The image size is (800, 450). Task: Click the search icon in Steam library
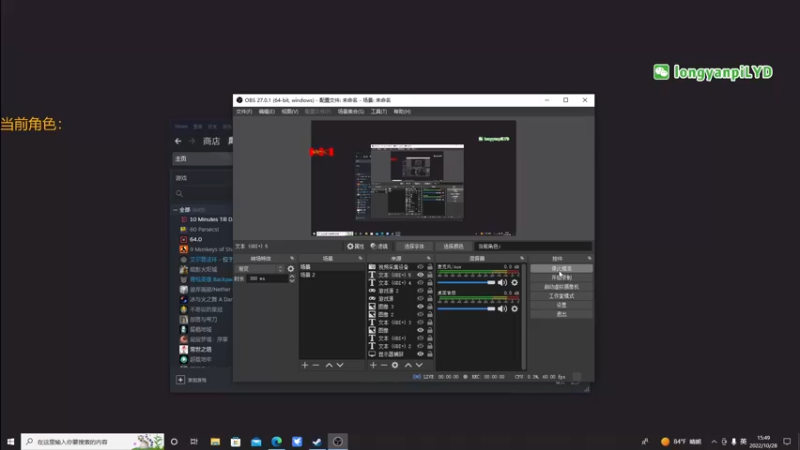(179, 194)
